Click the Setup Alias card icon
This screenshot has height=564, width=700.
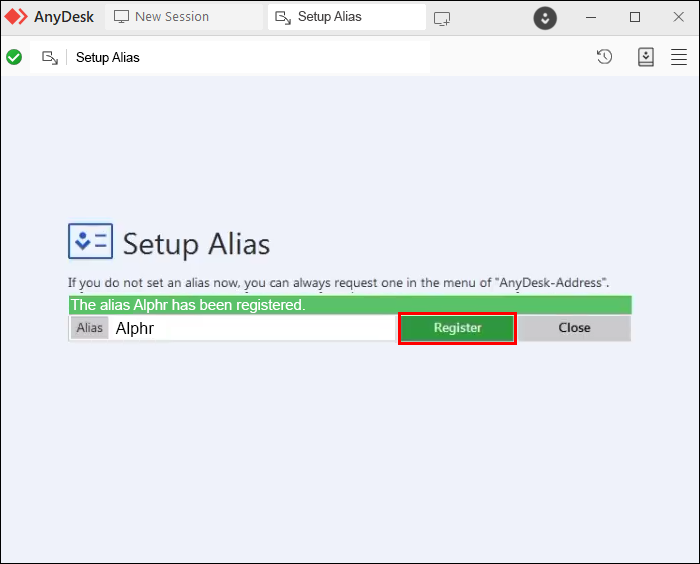[91, 241]
